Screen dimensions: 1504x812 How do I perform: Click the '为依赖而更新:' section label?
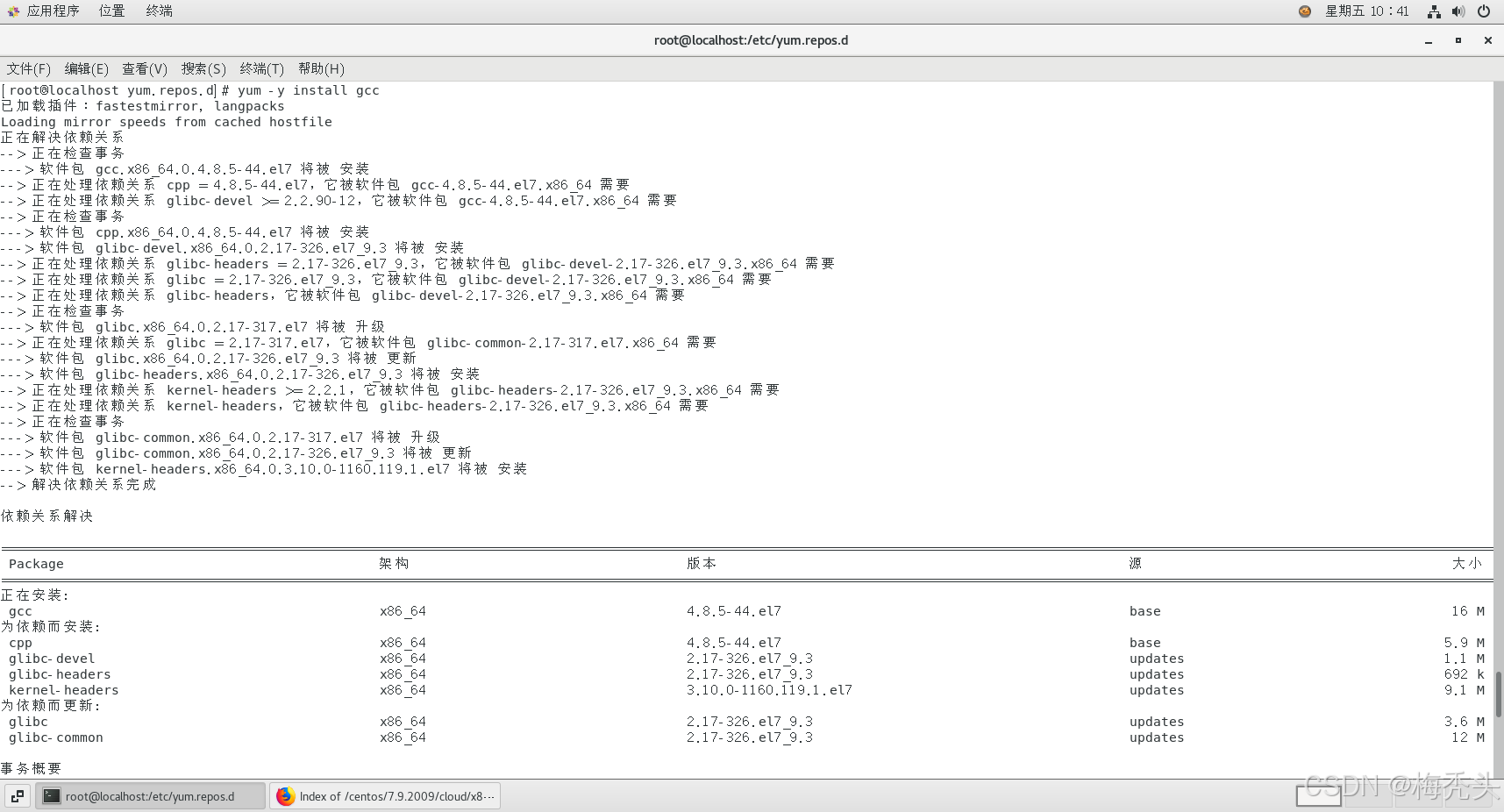pos(51,706)
